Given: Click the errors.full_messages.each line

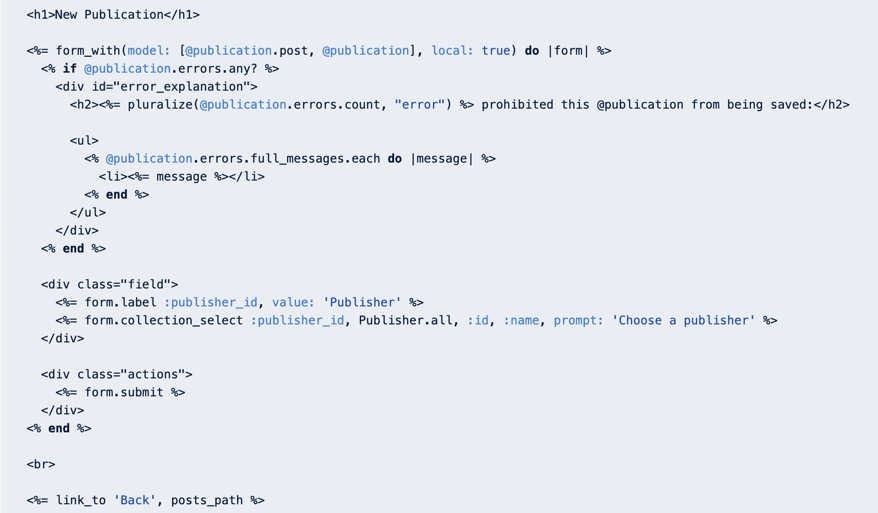Looking at the screenshot, I should [290, 158].
